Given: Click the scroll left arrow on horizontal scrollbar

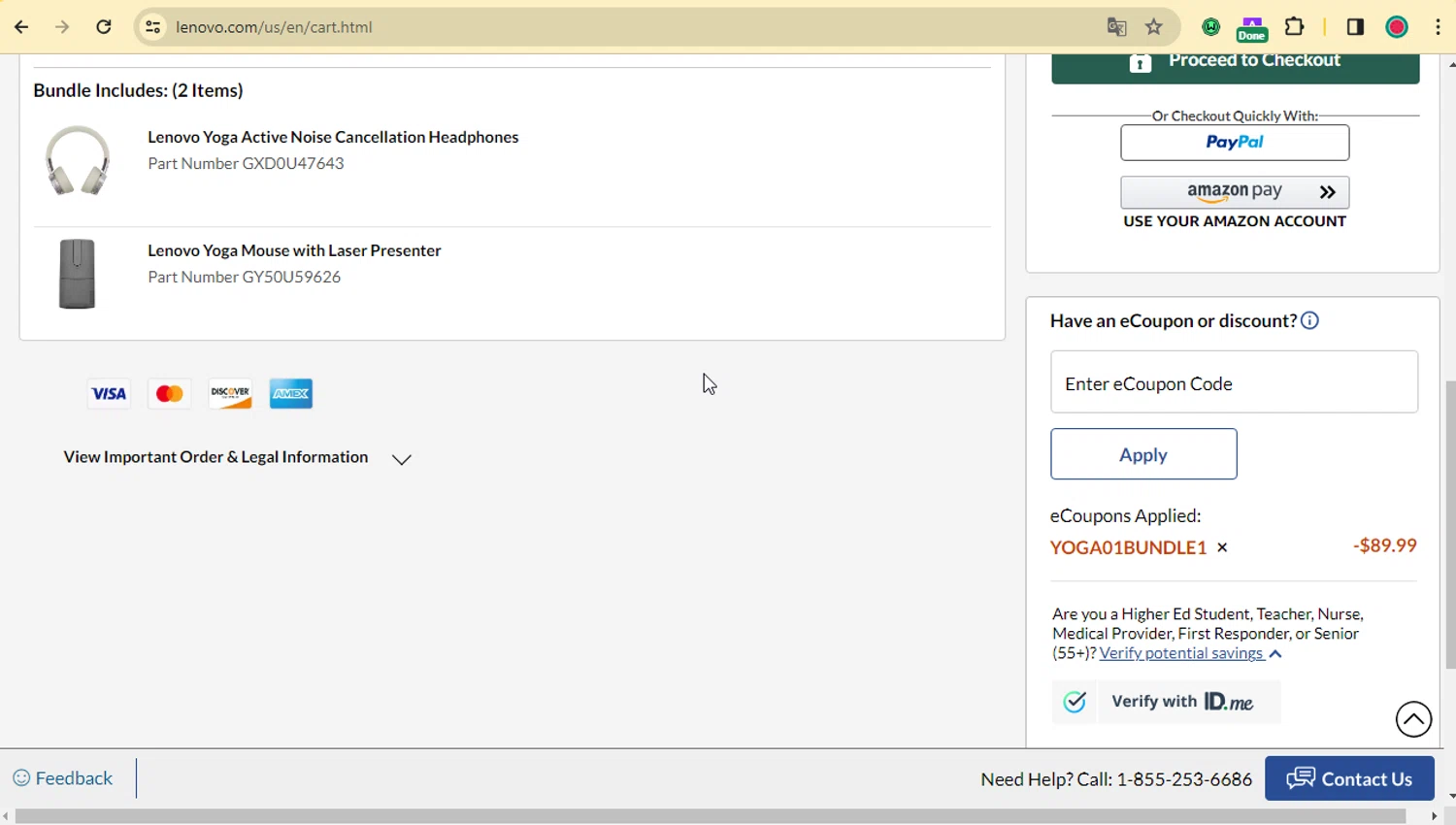Looking at the screenshot, I should [x=6, y=816].
